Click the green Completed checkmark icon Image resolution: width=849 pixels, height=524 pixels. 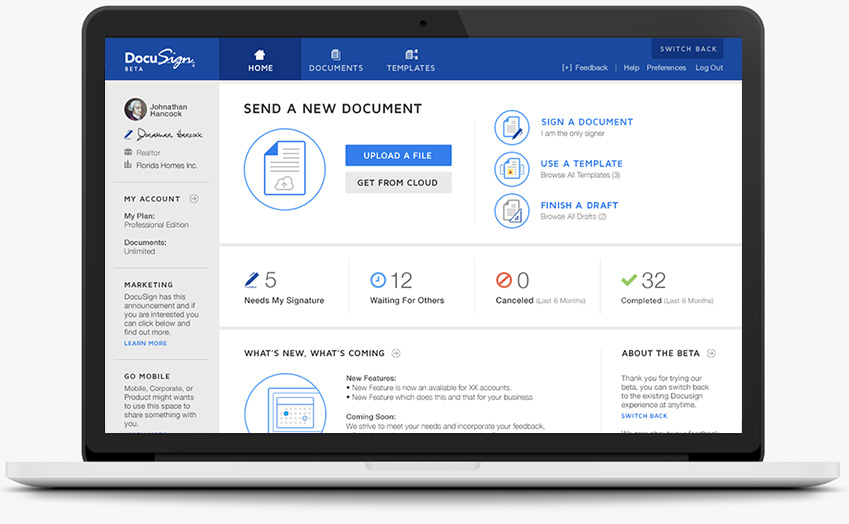click(629, 280)
